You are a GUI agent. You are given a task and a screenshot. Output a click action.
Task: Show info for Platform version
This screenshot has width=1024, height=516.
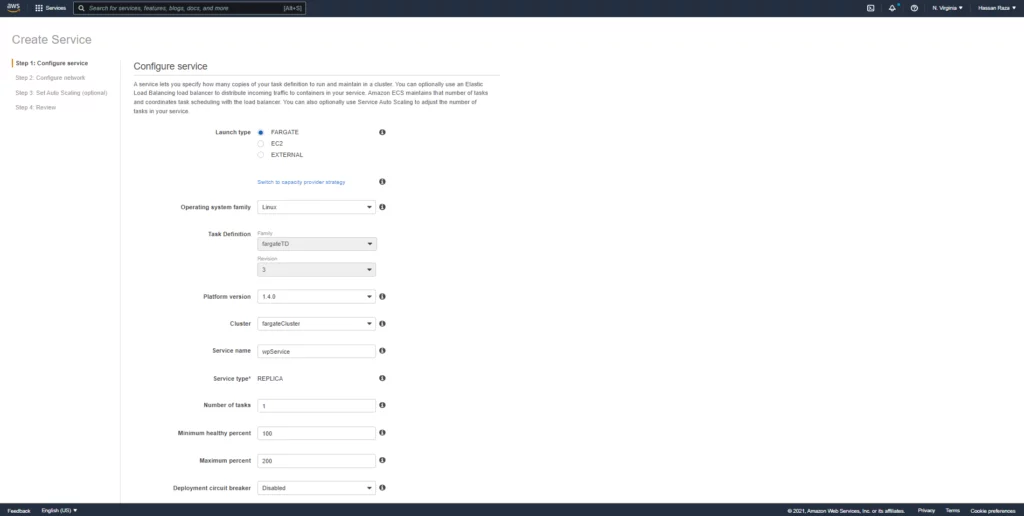click(x=382, y=297)
